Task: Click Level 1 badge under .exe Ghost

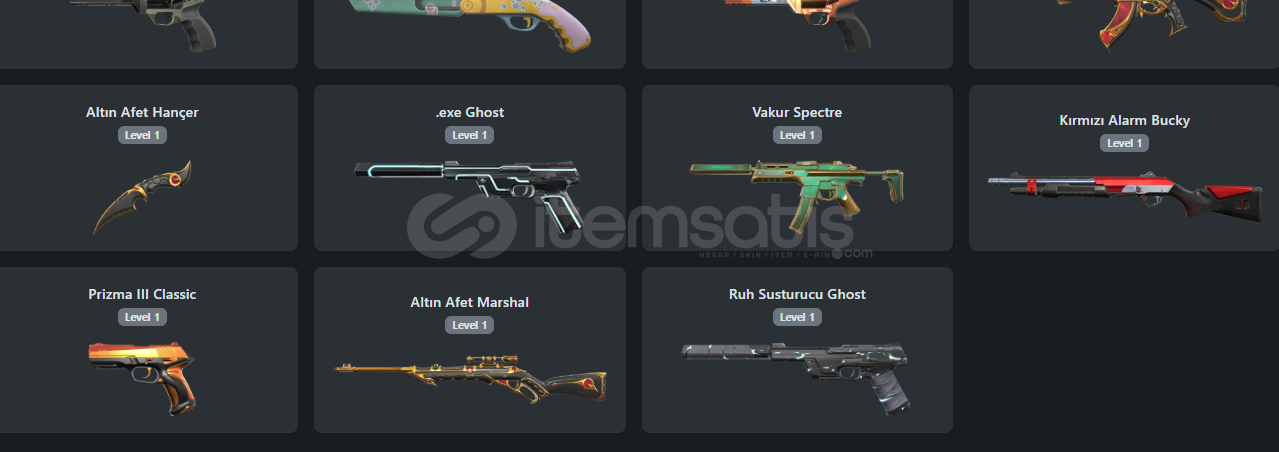Action: click(470, 135)
